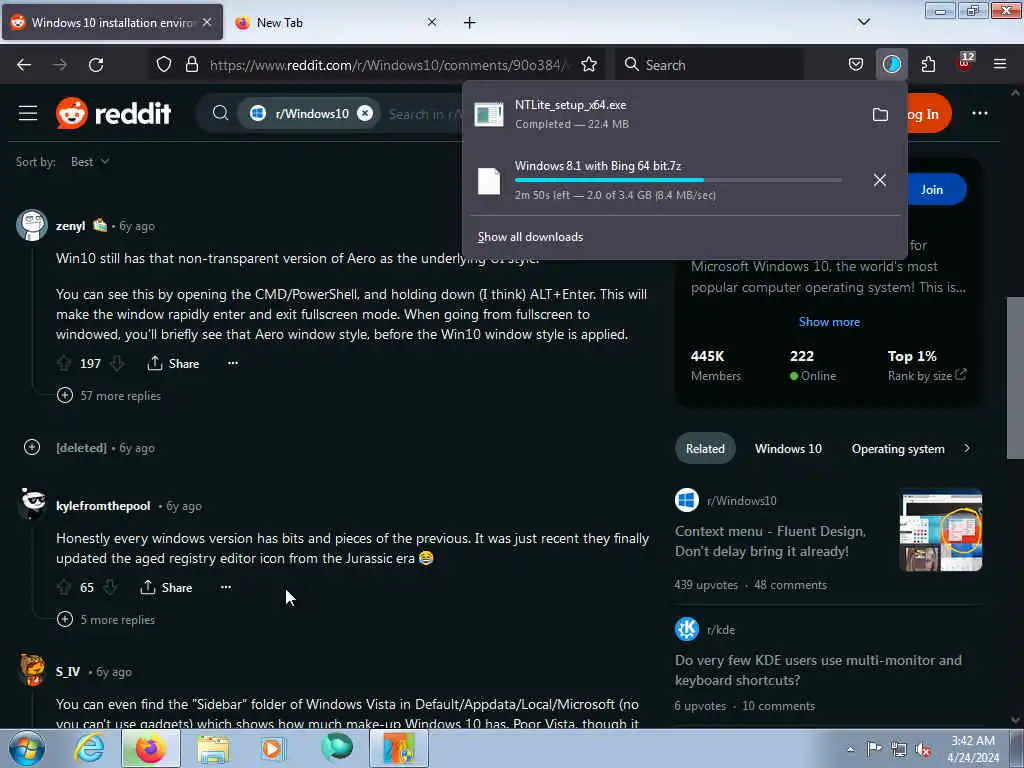
Task: Open the r/Windows10 community icon
Action: click(x=686, y=501)
